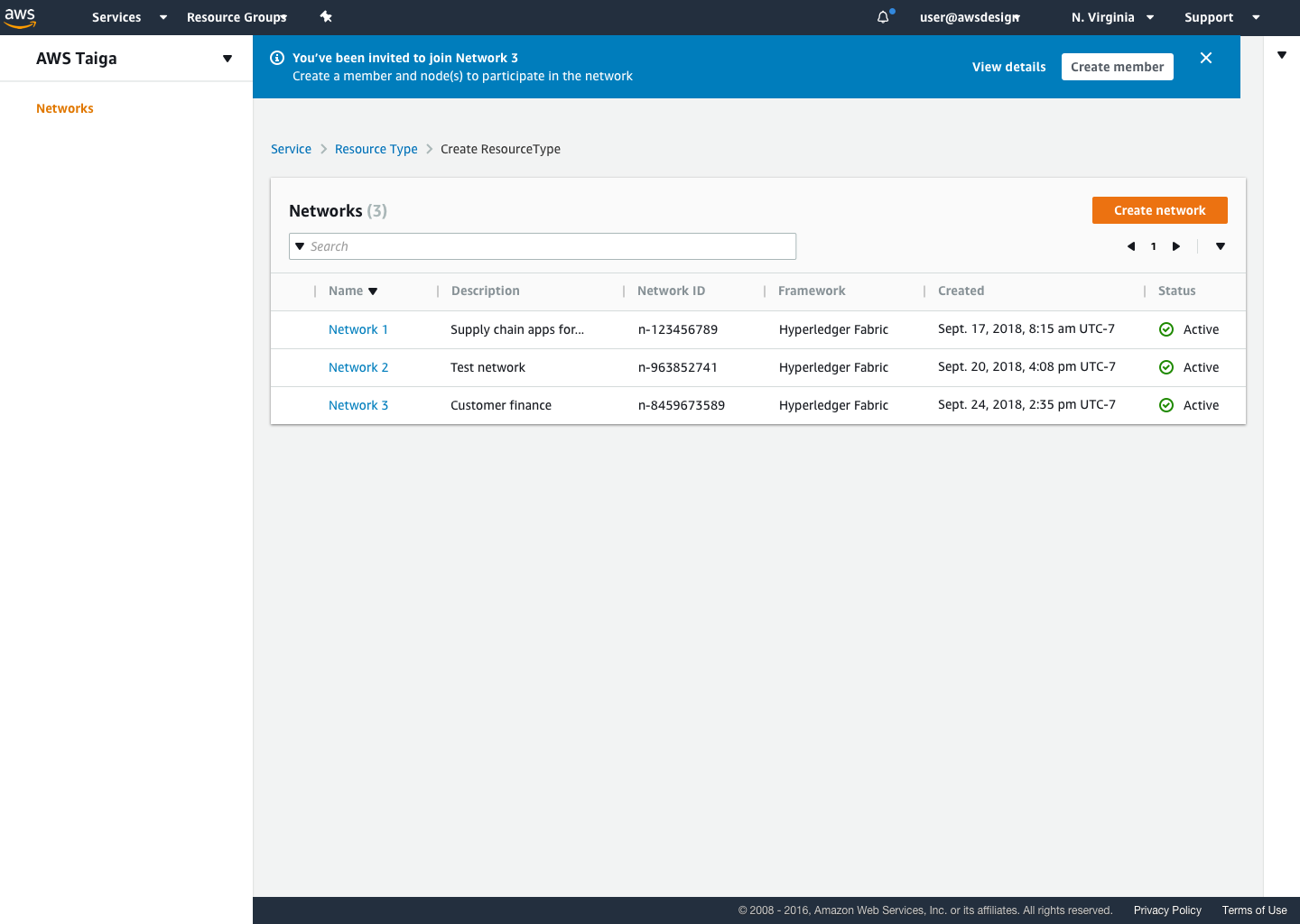Screen dimensions: 1300x924
Task: Open the Terms of Use footer link
Action: pos(1255,910)
